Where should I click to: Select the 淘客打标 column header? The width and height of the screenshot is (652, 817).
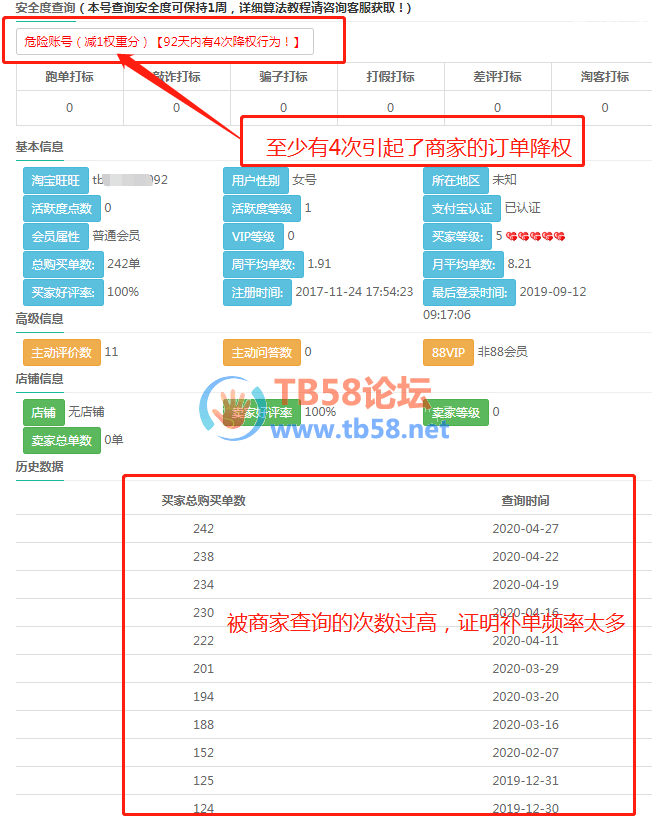[x=604, y=77]
